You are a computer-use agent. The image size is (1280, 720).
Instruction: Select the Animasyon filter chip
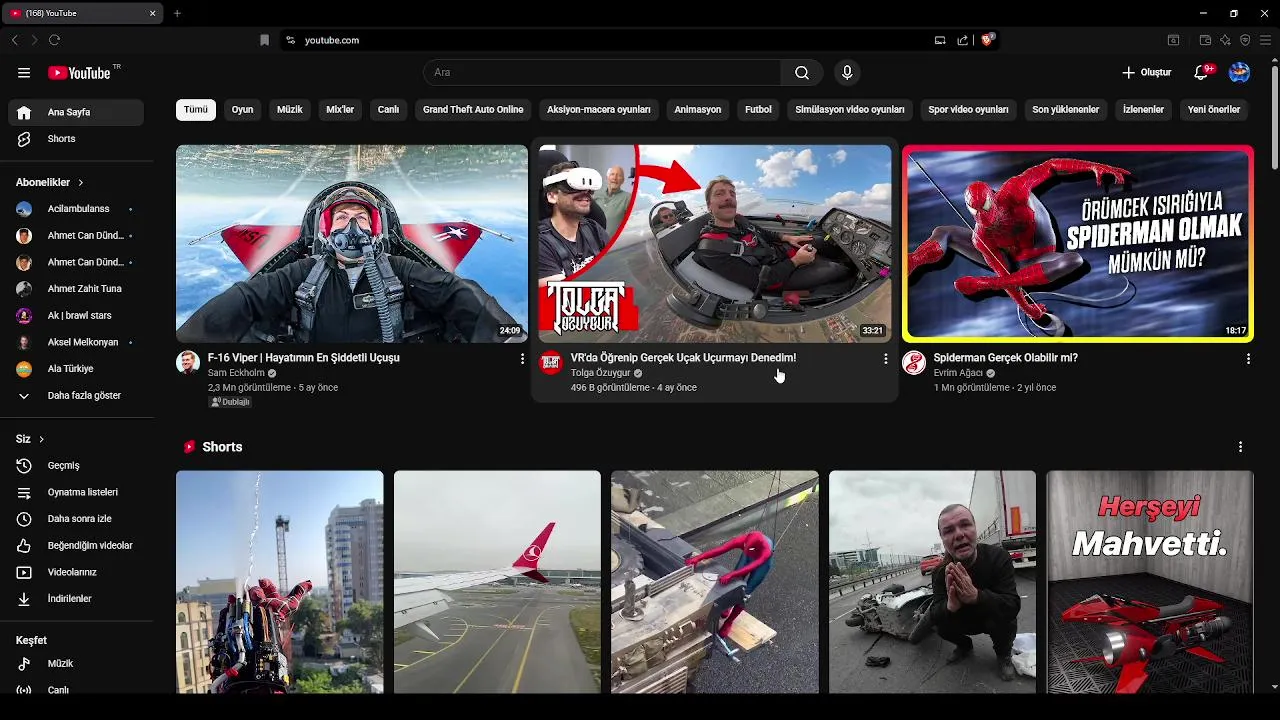[698, 110]
